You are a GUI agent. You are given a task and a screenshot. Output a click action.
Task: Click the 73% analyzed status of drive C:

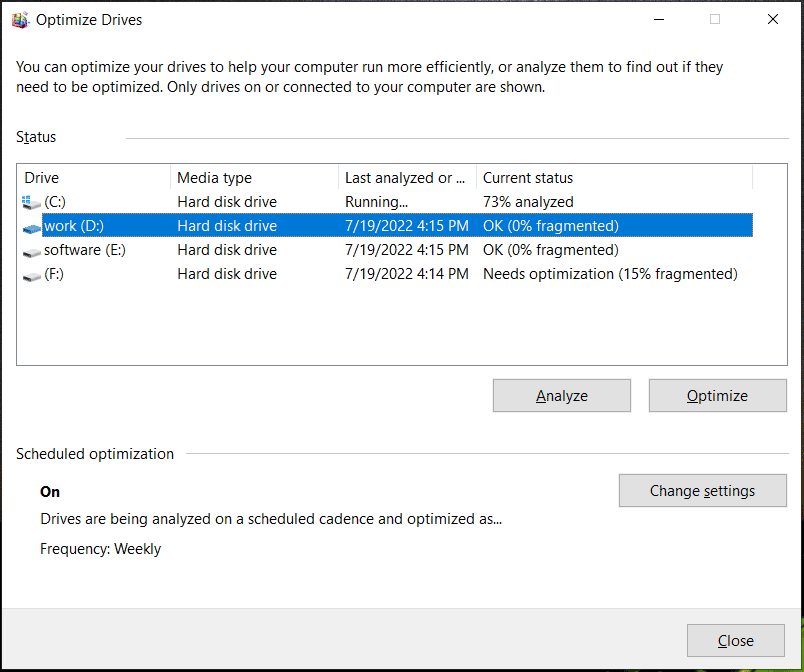527,201
